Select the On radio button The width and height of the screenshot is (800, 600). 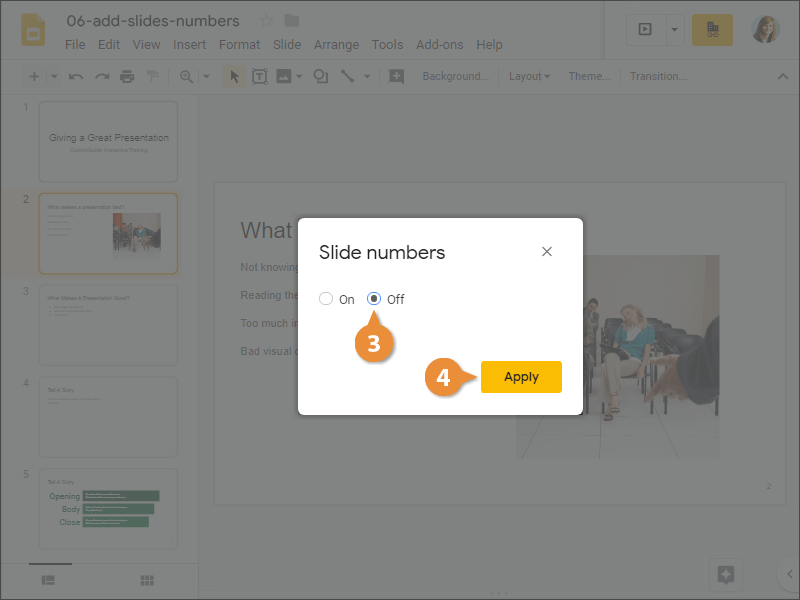[x=326, y=299]
